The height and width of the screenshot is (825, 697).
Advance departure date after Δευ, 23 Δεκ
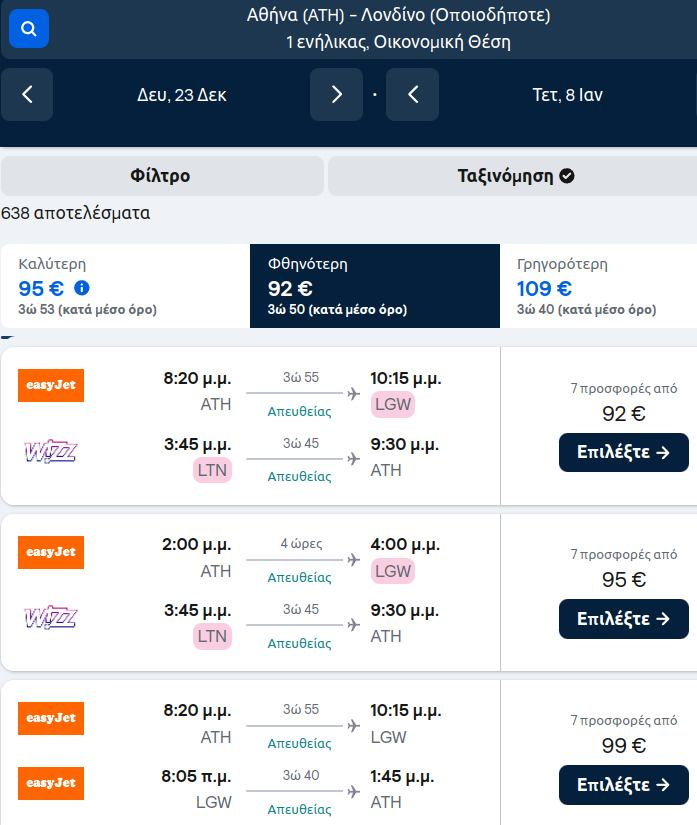tap(336, 95)
